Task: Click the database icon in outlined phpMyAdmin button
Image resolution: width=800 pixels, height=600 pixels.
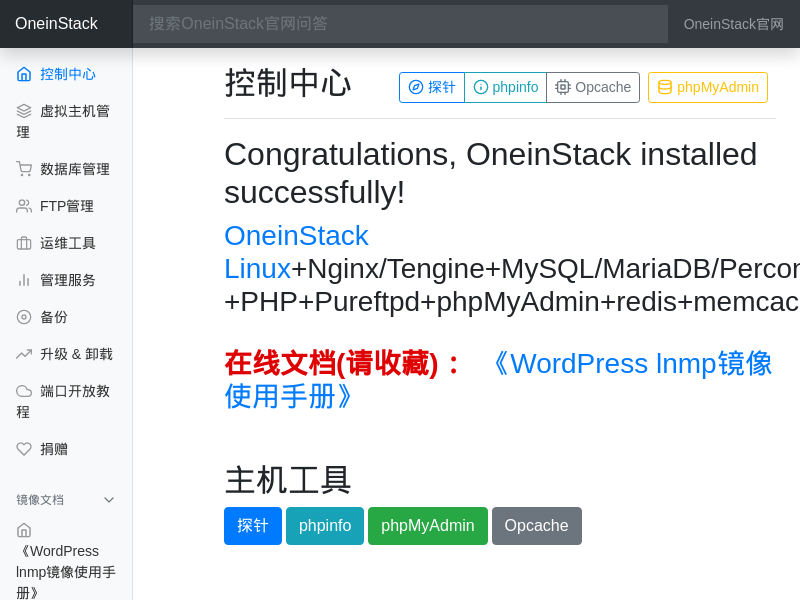Action: click(x=665, y=87)
